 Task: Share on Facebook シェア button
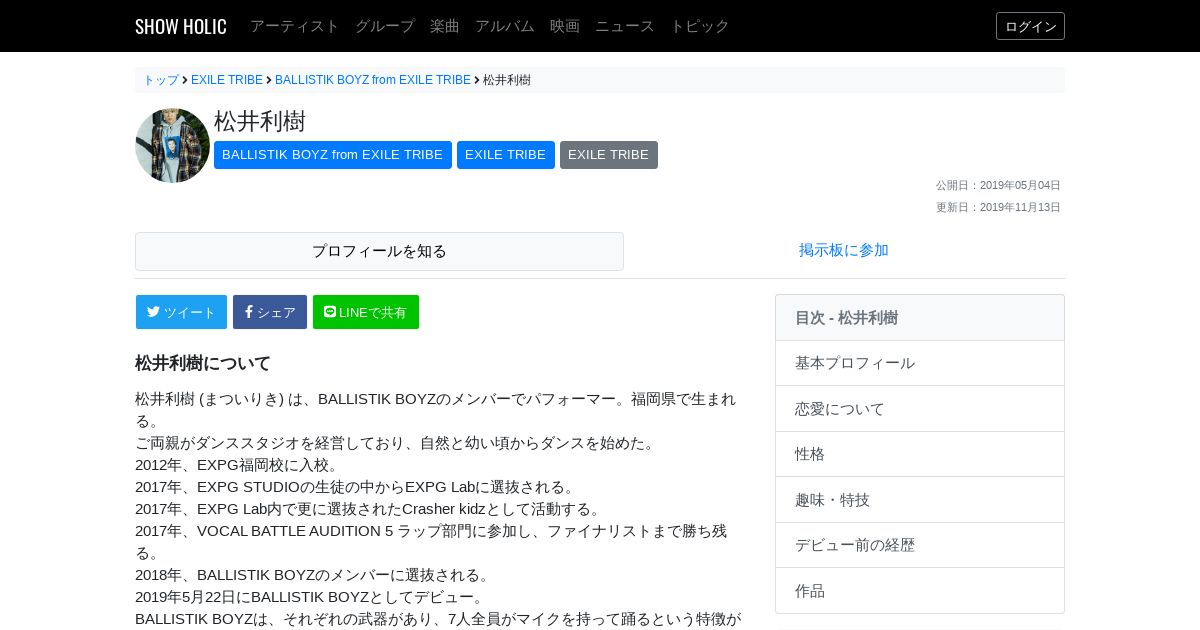[270, 312]
